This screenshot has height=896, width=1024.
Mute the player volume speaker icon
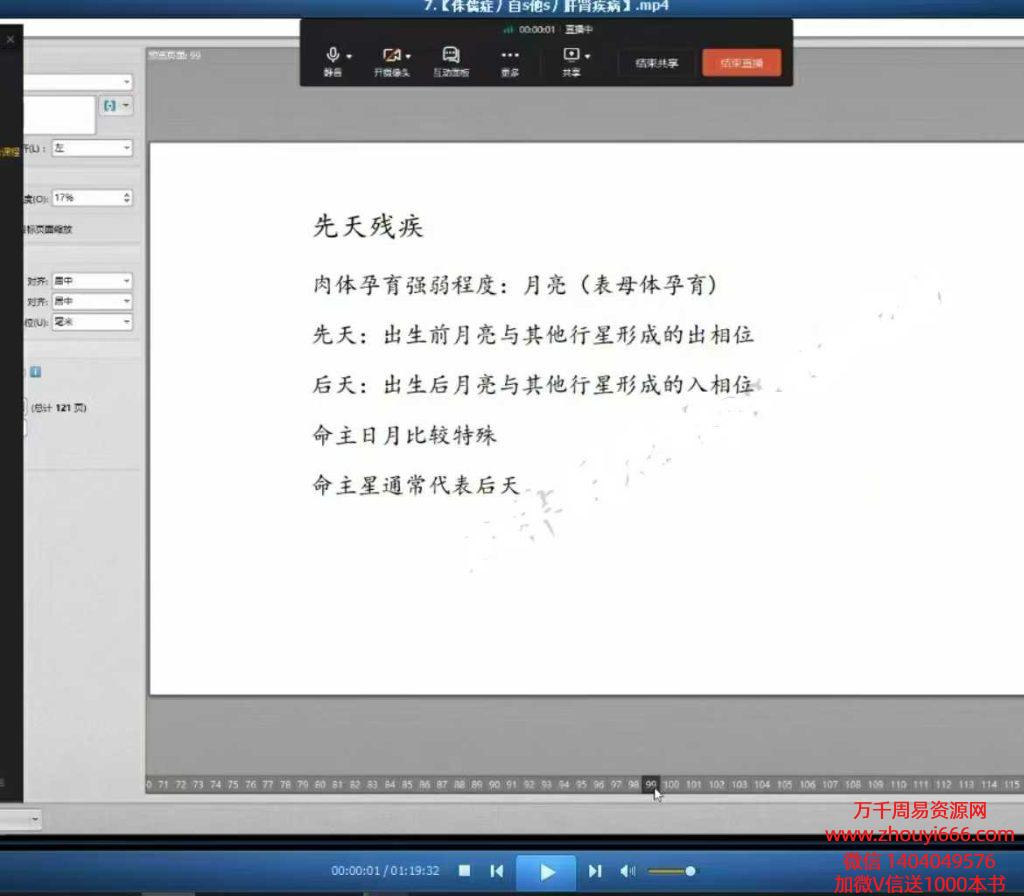(627, 871)
